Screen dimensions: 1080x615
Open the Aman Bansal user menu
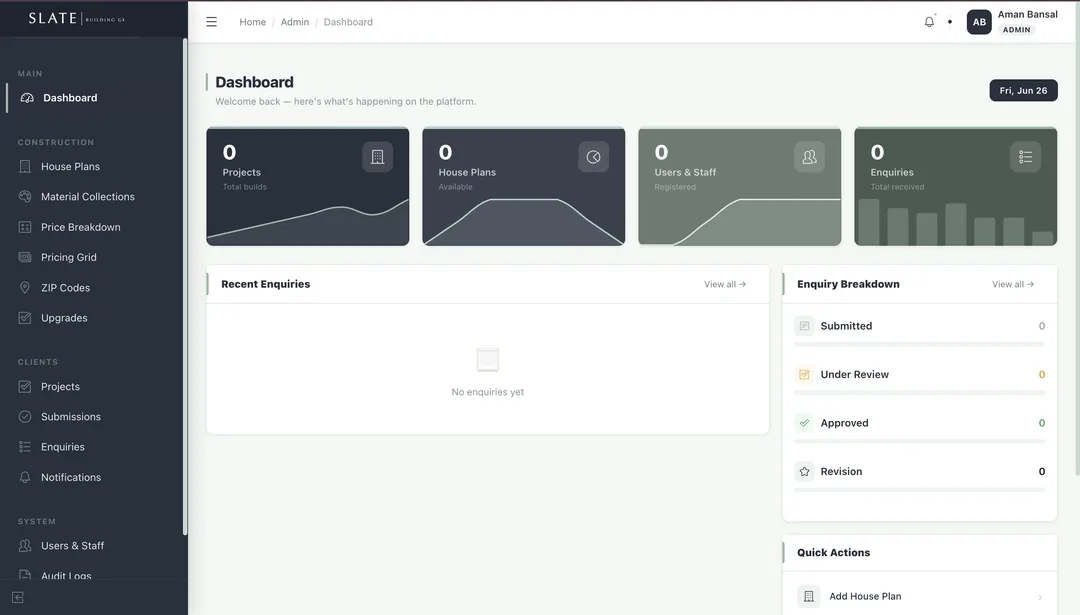click(1012, 22)
